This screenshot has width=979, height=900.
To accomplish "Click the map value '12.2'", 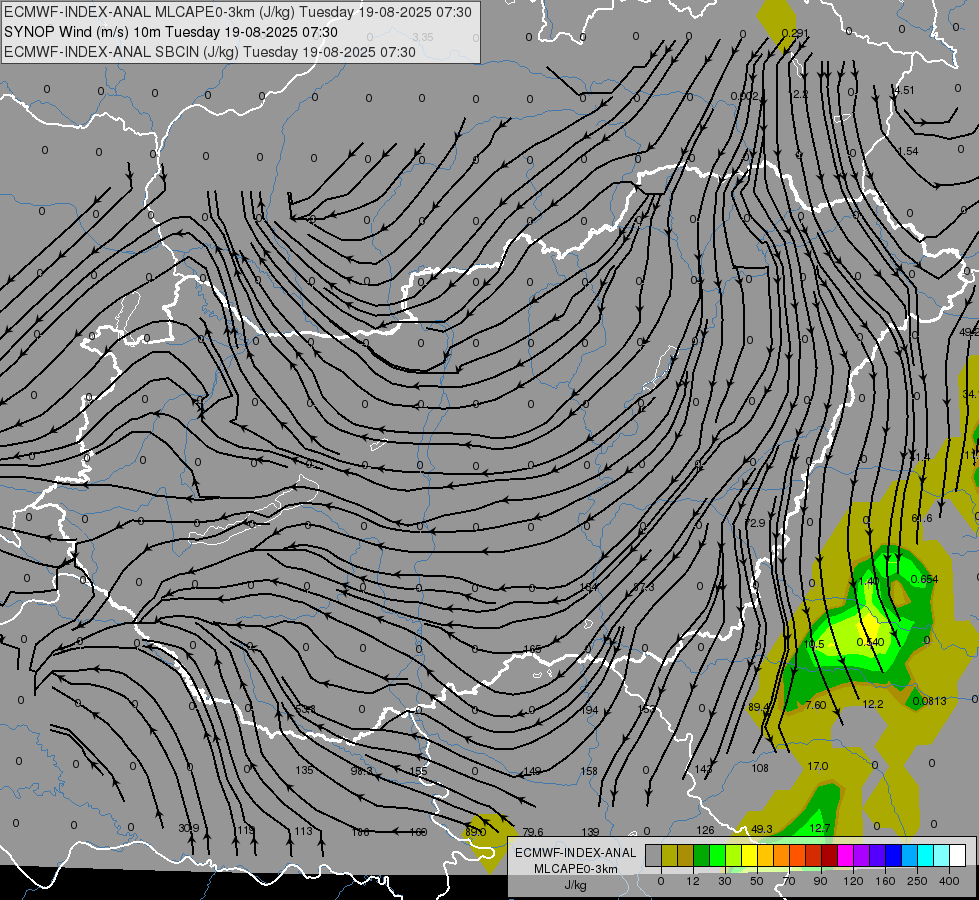I will [x=873, y=704].
